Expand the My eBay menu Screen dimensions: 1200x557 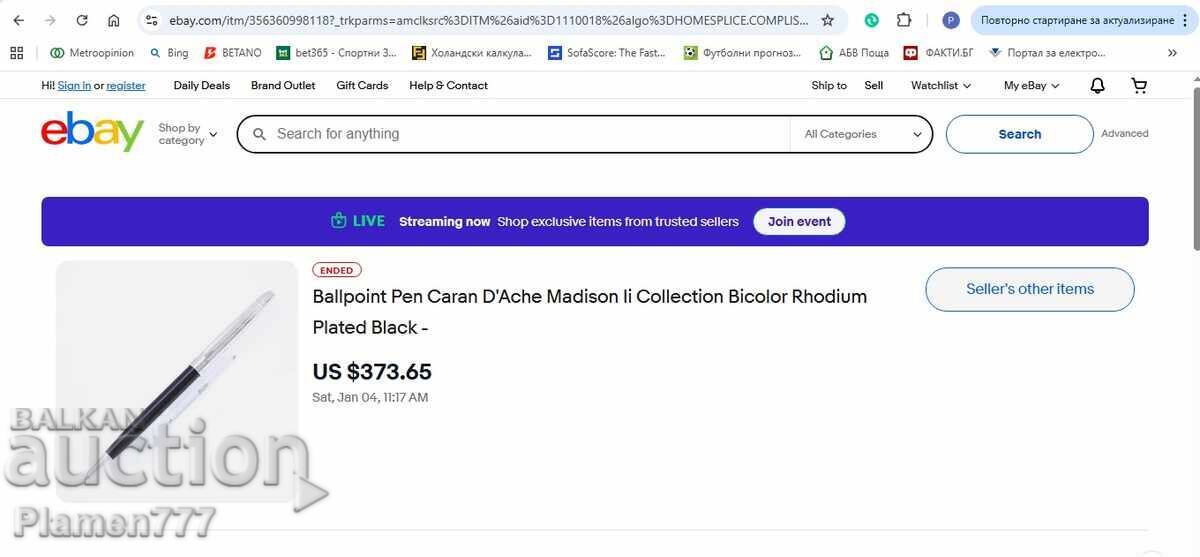click(1031, 86)
